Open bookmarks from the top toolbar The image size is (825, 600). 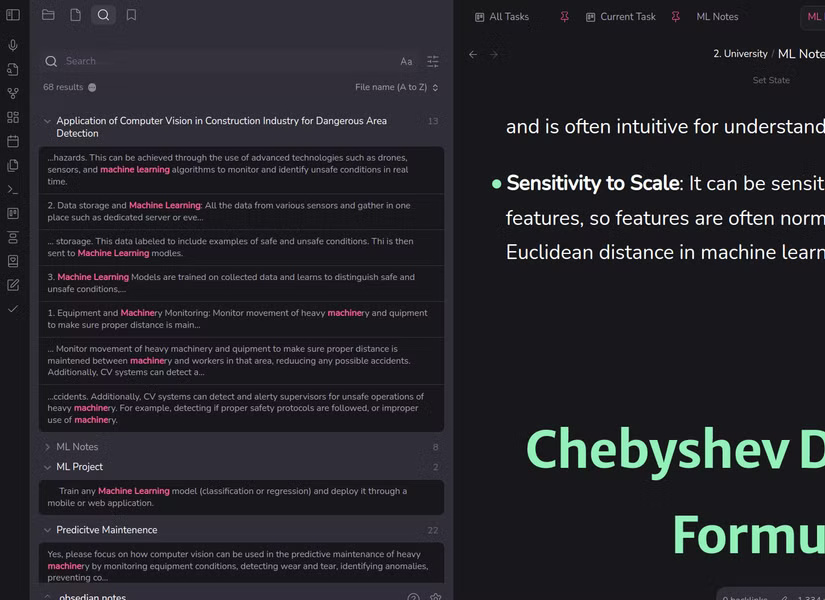click(131, 14)
